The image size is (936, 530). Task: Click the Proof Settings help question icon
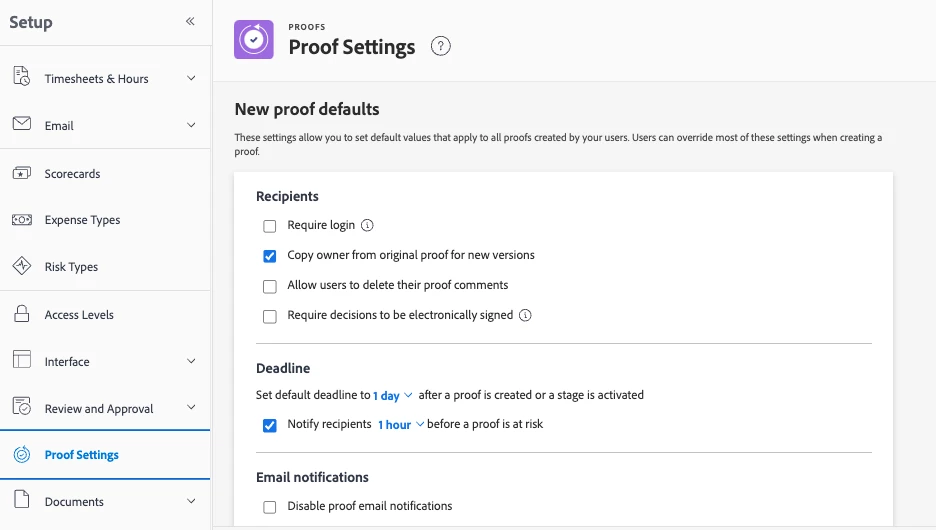440,46
